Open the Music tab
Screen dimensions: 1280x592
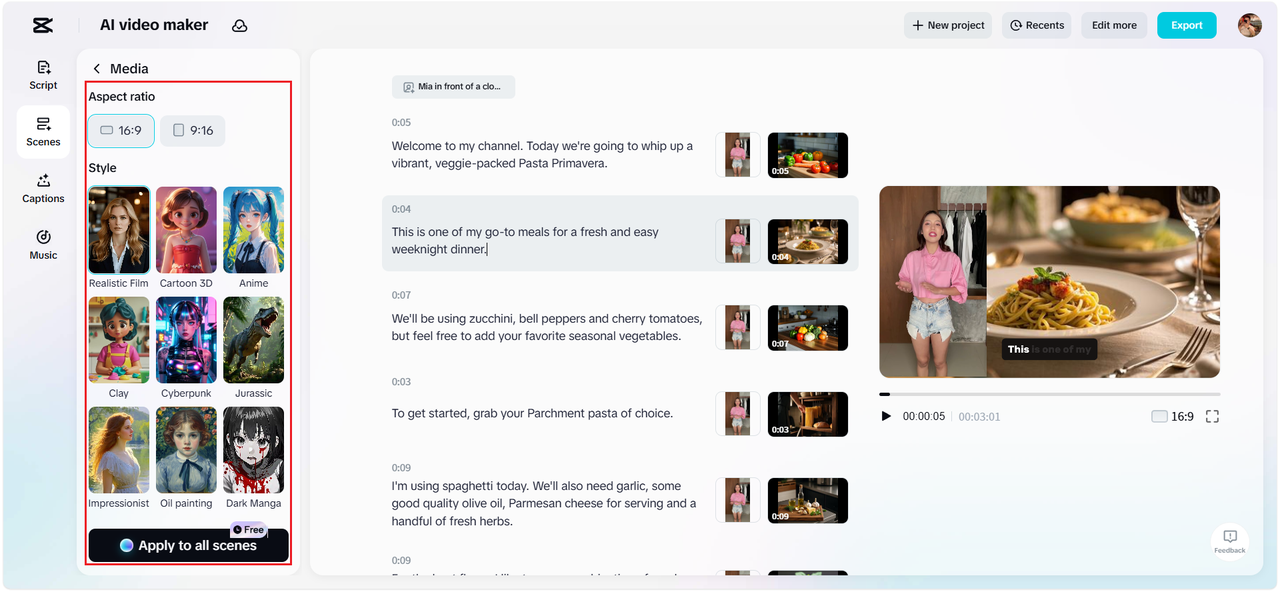(43, 245)
